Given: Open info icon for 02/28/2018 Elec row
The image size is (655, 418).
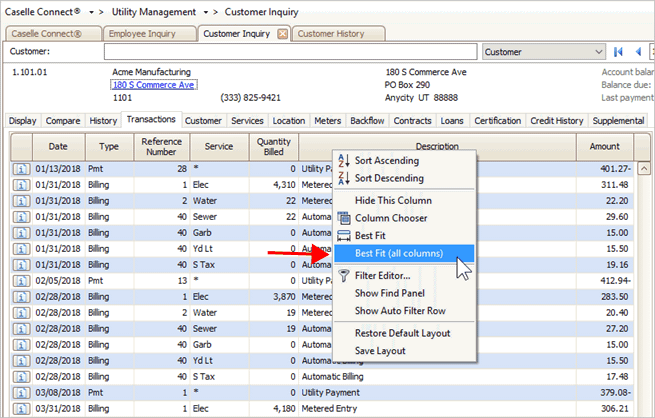Looking at the screenshot, I should 21,297.
